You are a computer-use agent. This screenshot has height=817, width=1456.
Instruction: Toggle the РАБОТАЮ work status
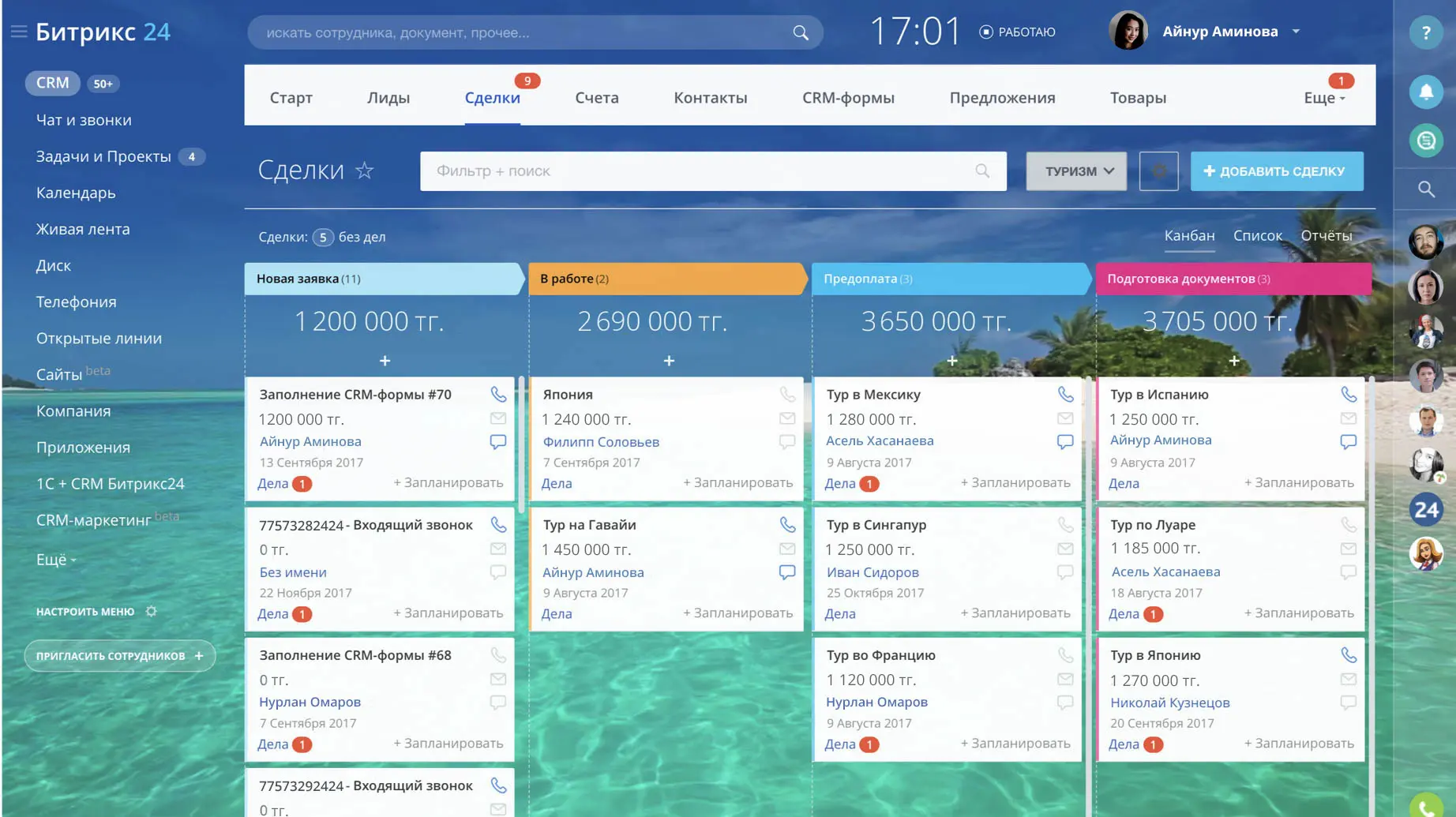(1017, 32)
